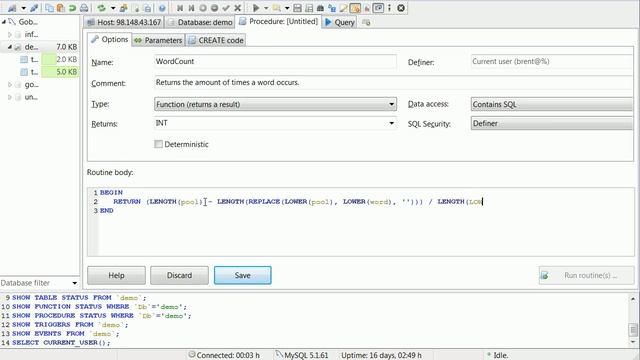Click the green Undo arrow icon
Screen dimensions: 640x360
point(72,8)
